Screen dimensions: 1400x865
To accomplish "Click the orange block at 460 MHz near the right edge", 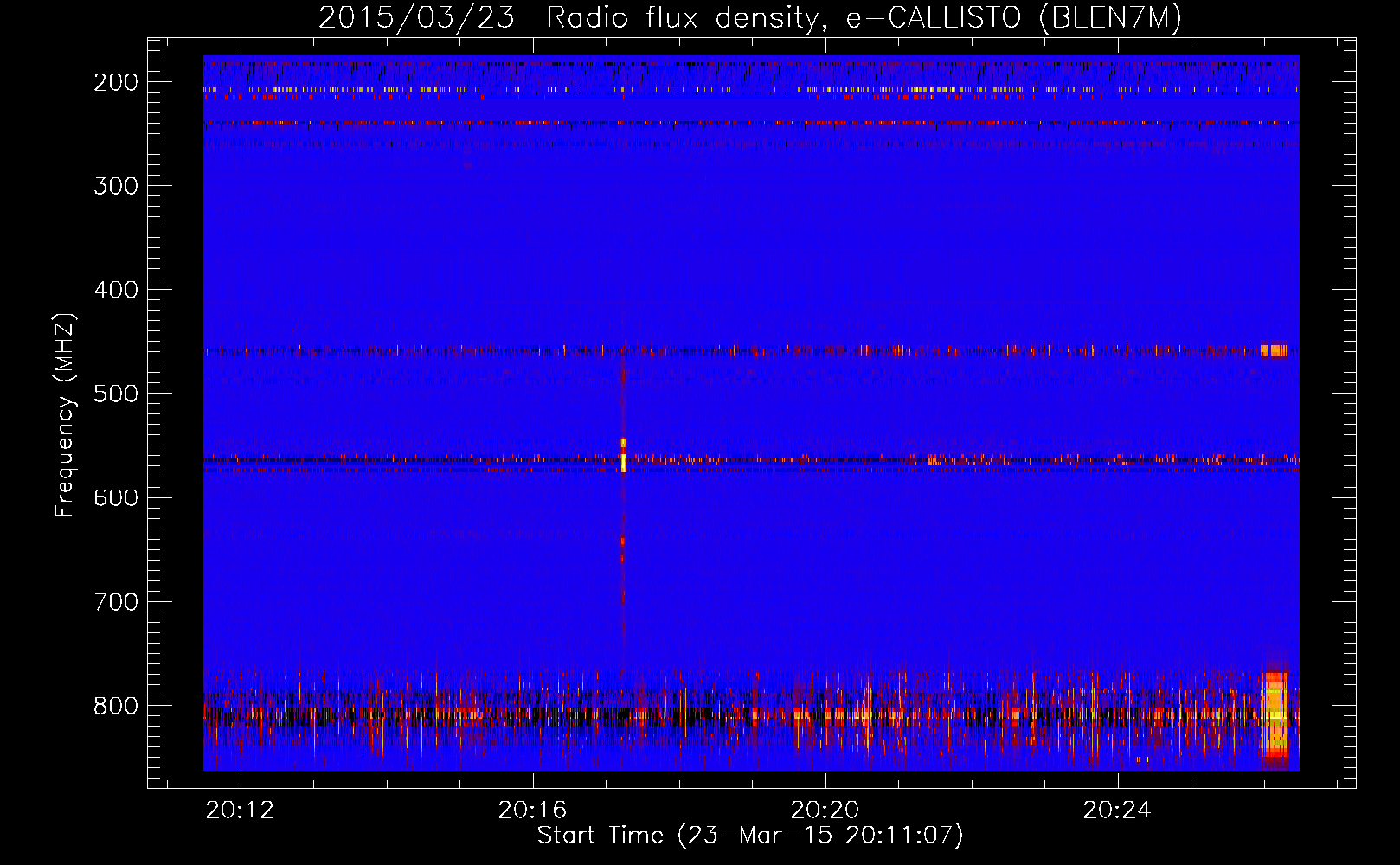I will (x=1274, y=350).
